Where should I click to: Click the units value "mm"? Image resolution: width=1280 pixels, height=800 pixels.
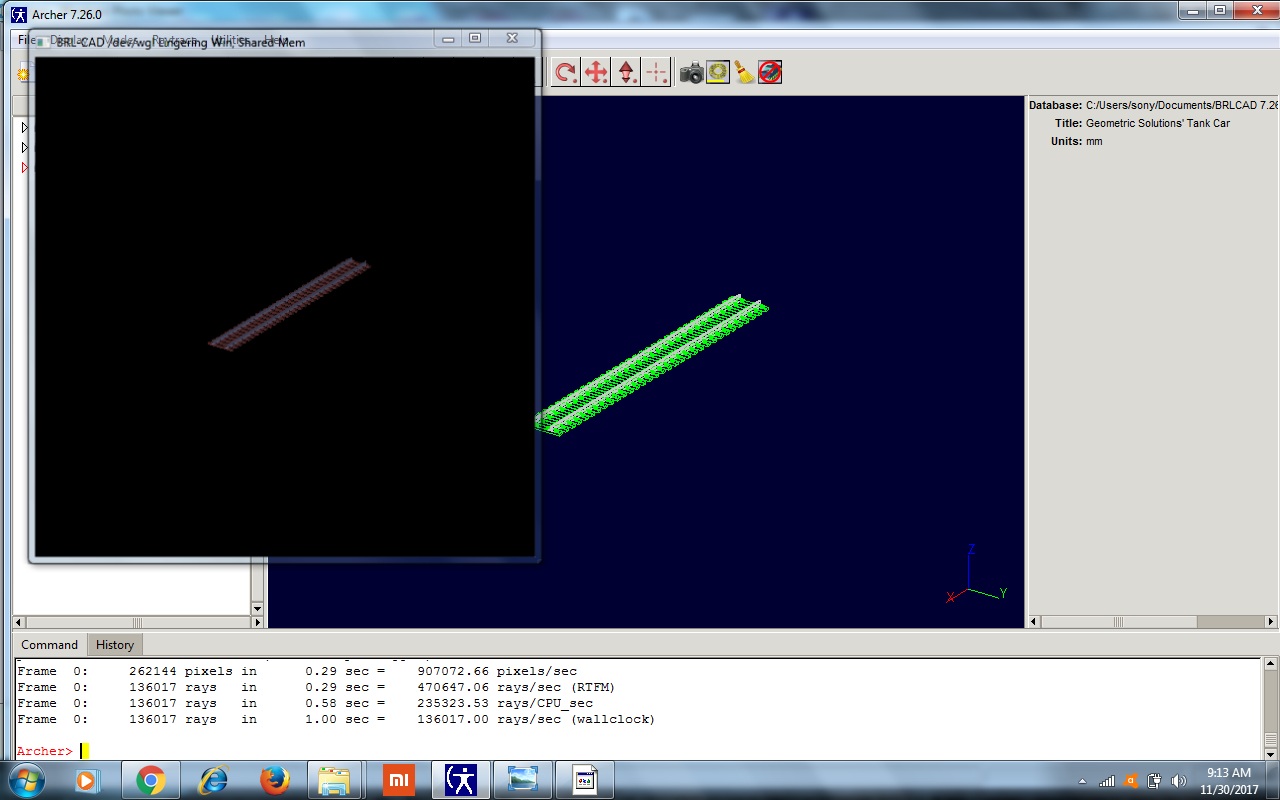click(x=1094, y=141)
